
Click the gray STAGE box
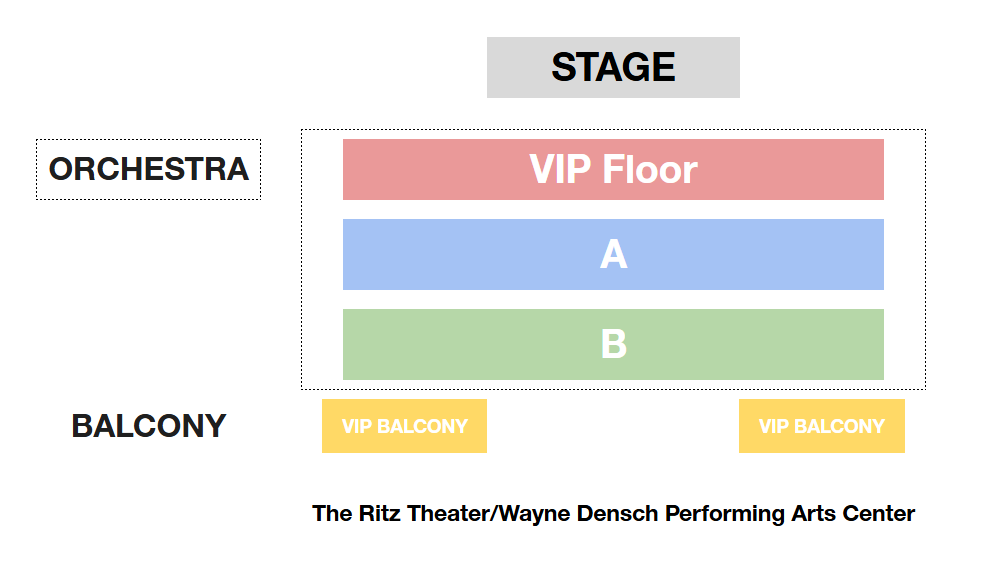pyautogui.click(x=613, y=67)
